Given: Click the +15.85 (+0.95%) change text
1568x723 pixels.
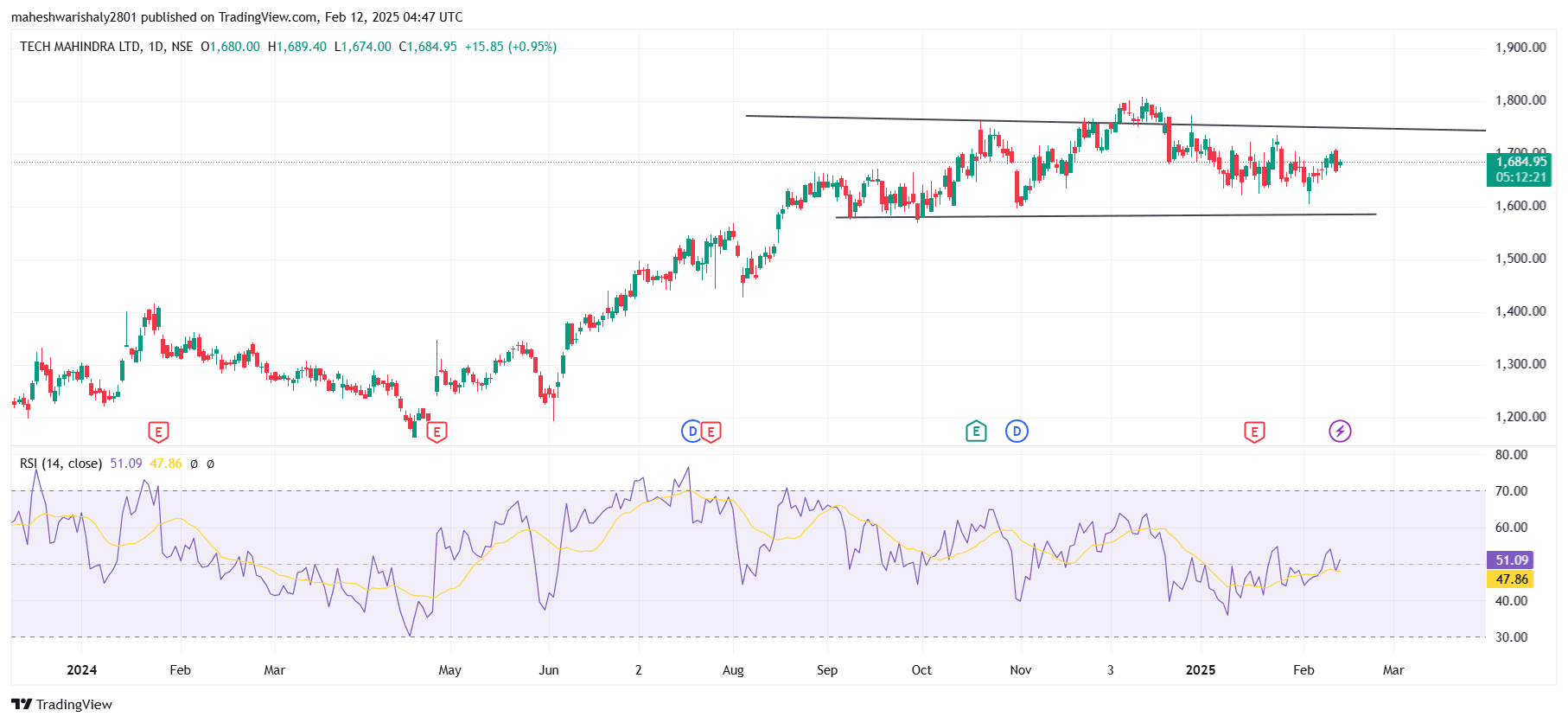Looking at the screenshot, I should point(511,47).
